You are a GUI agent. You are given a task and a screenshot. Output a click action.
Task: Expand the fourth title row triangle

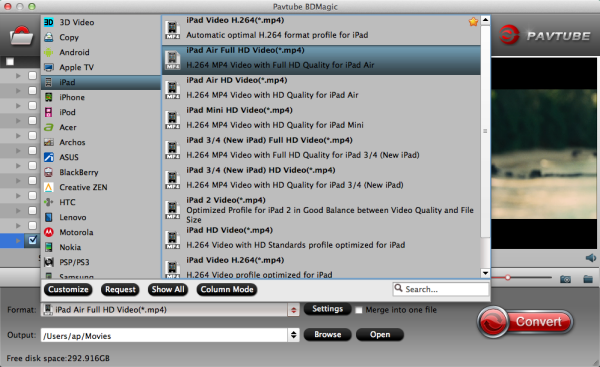click(18, 121)
